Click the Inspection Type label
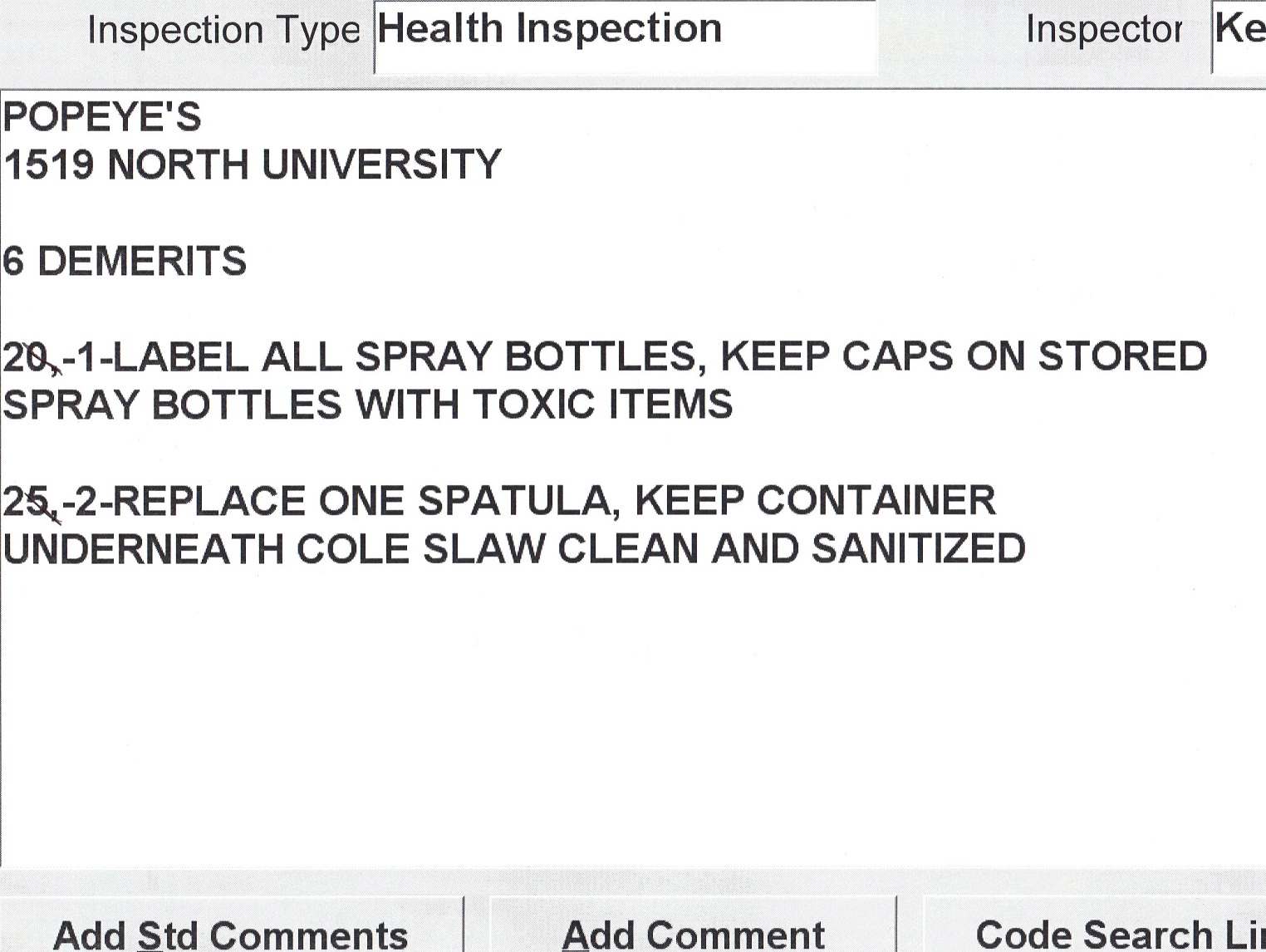This screenshot has width=1266, height=952. coord(223,32)
